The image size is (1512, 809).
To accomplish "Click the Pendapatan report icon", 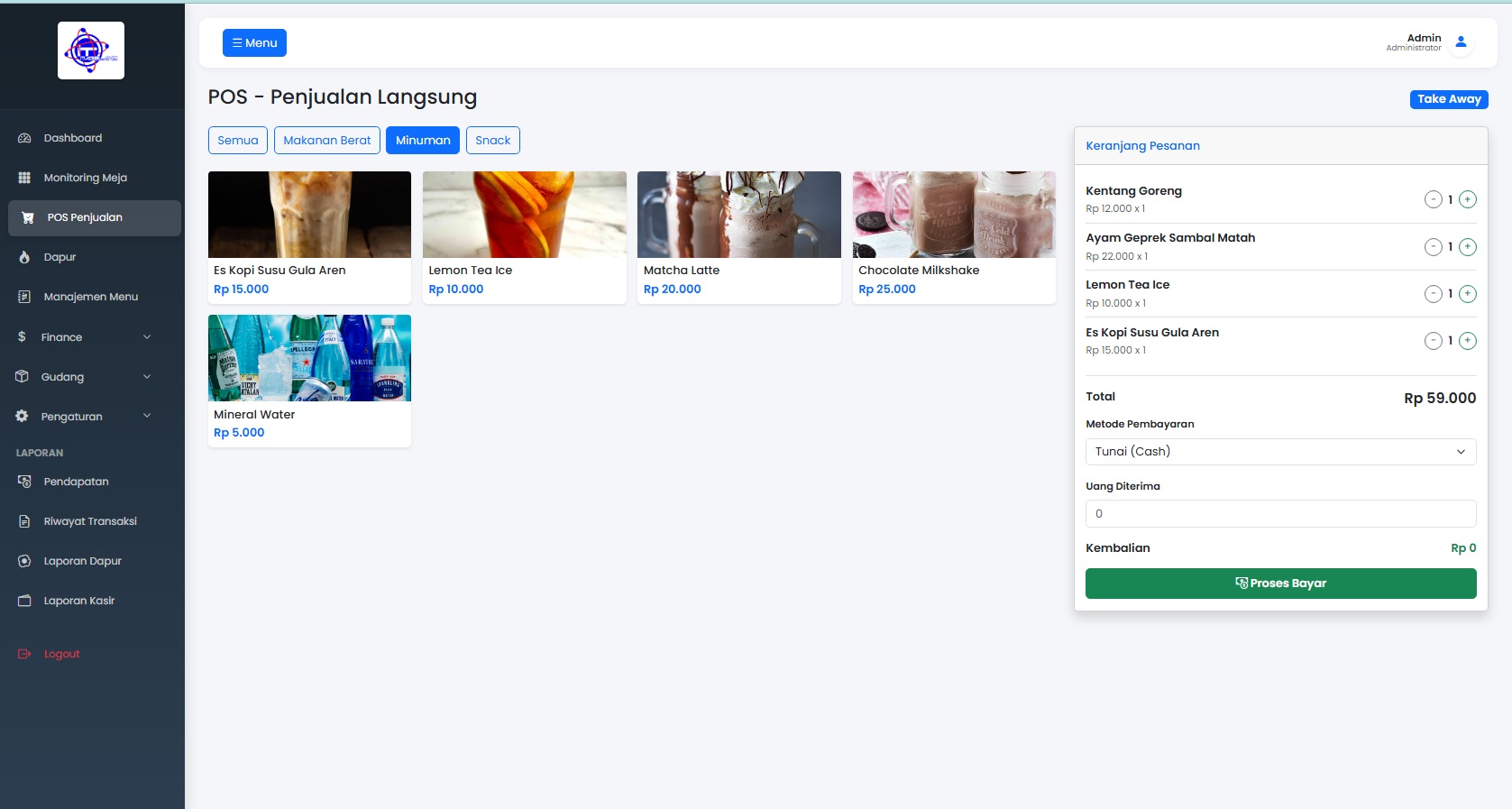I will coord(24,482).
